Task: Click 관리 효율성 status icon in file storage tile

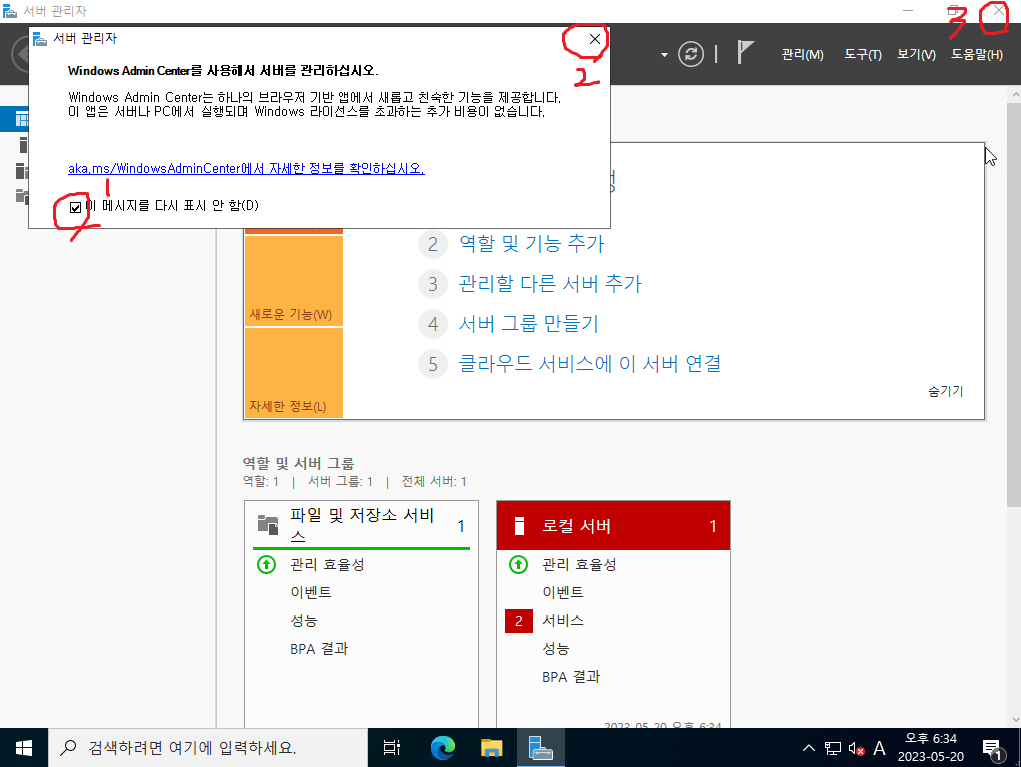Action: point(266,565)
